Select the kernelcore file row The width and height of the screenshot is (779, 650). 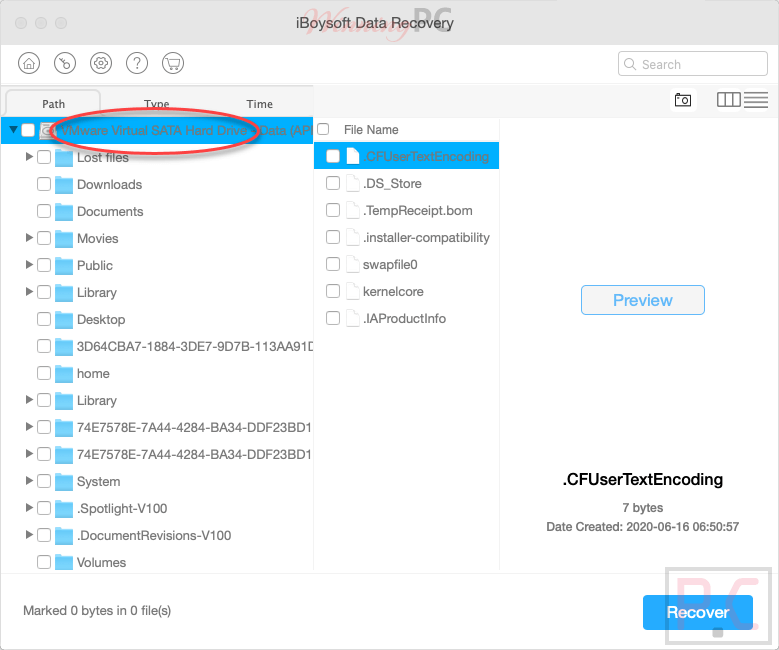tap(406, 291)
